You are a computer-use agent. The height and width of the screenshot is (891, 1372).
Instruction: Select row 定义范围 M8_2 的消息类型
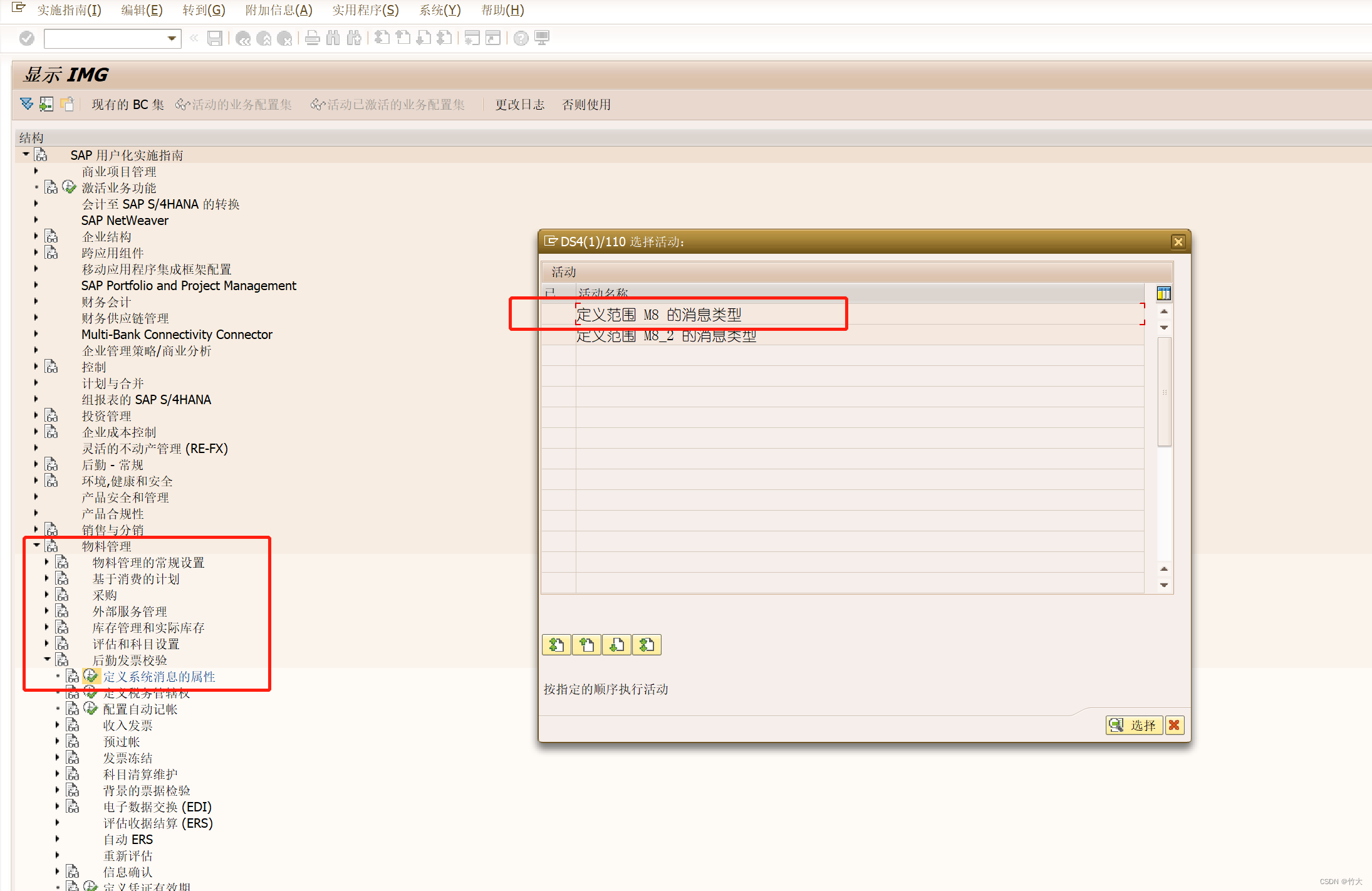tap(666, 336)
